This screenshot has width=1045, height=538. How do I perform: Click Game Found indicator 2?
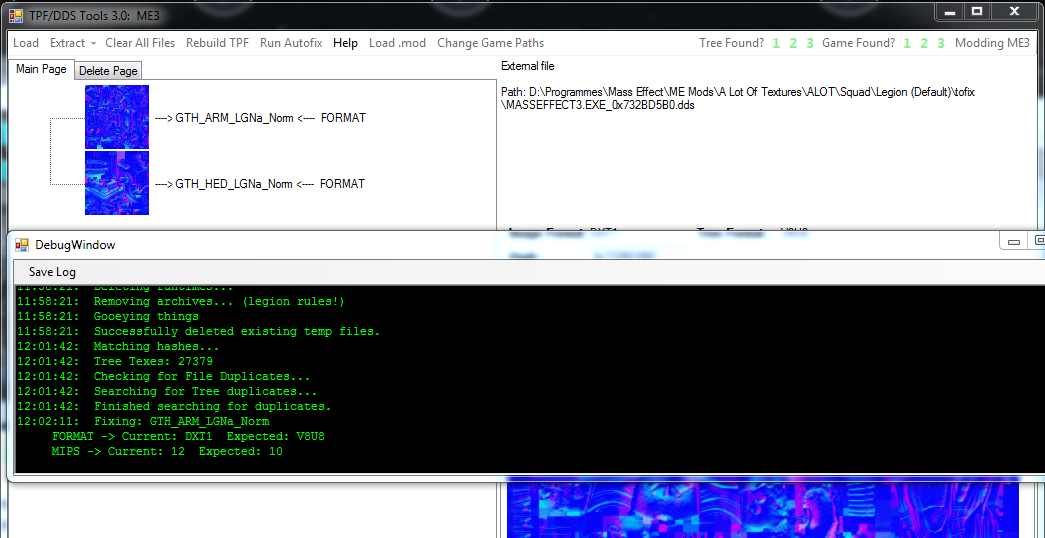[x=924, y=43]
